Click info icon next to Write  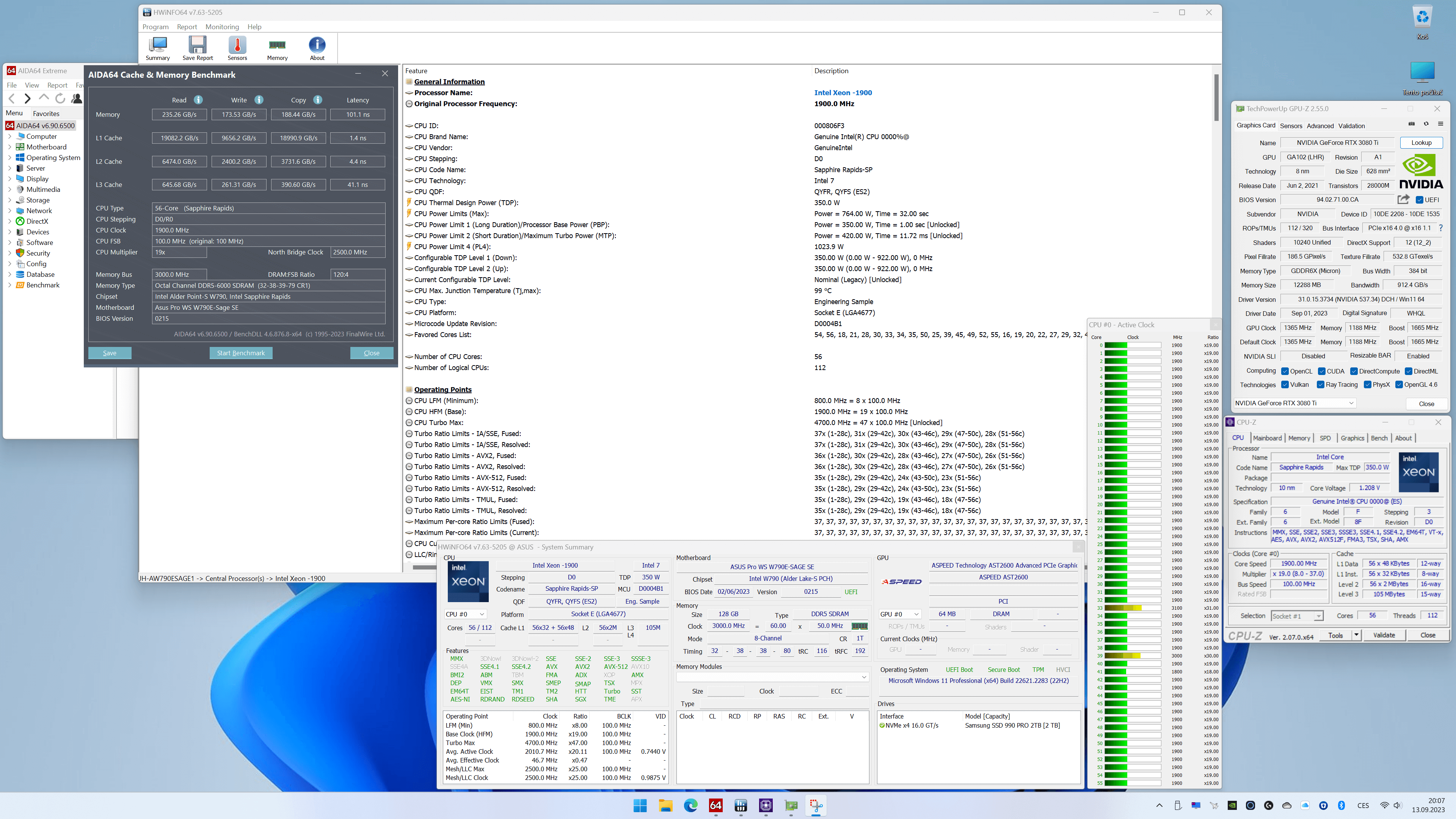[259, 99]
